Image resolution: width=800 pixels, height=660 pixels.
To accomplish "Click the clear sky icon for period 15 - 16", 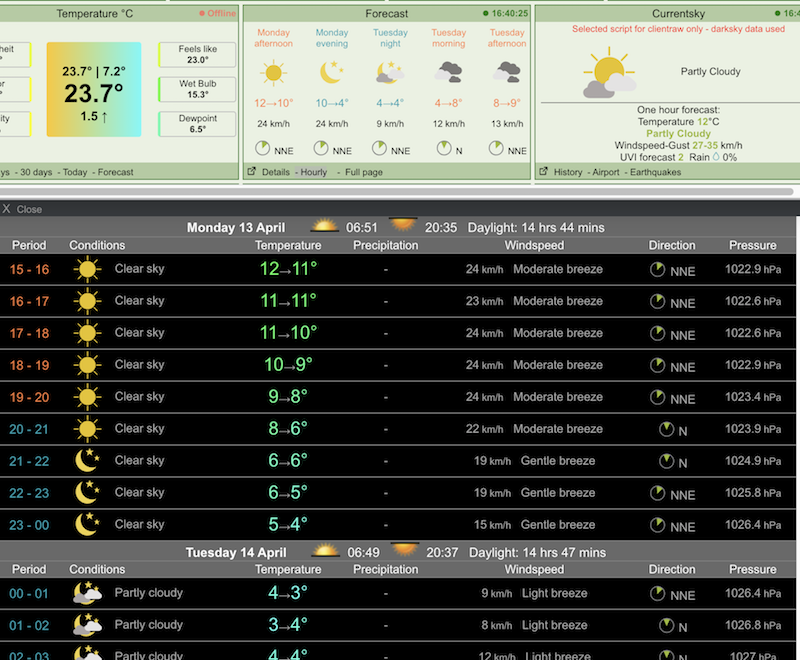I will (88, 269).
